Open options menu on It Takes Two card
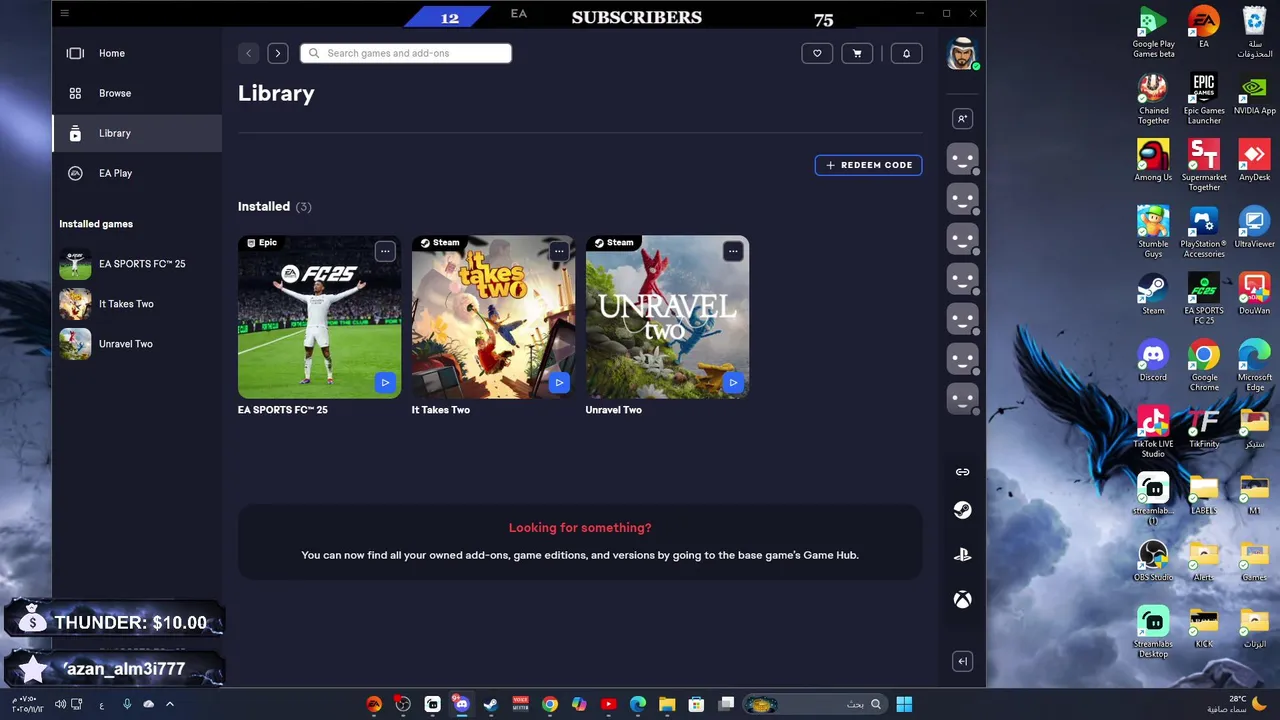This screenshot has width=1280, height=720. click(x=559, y=251)
